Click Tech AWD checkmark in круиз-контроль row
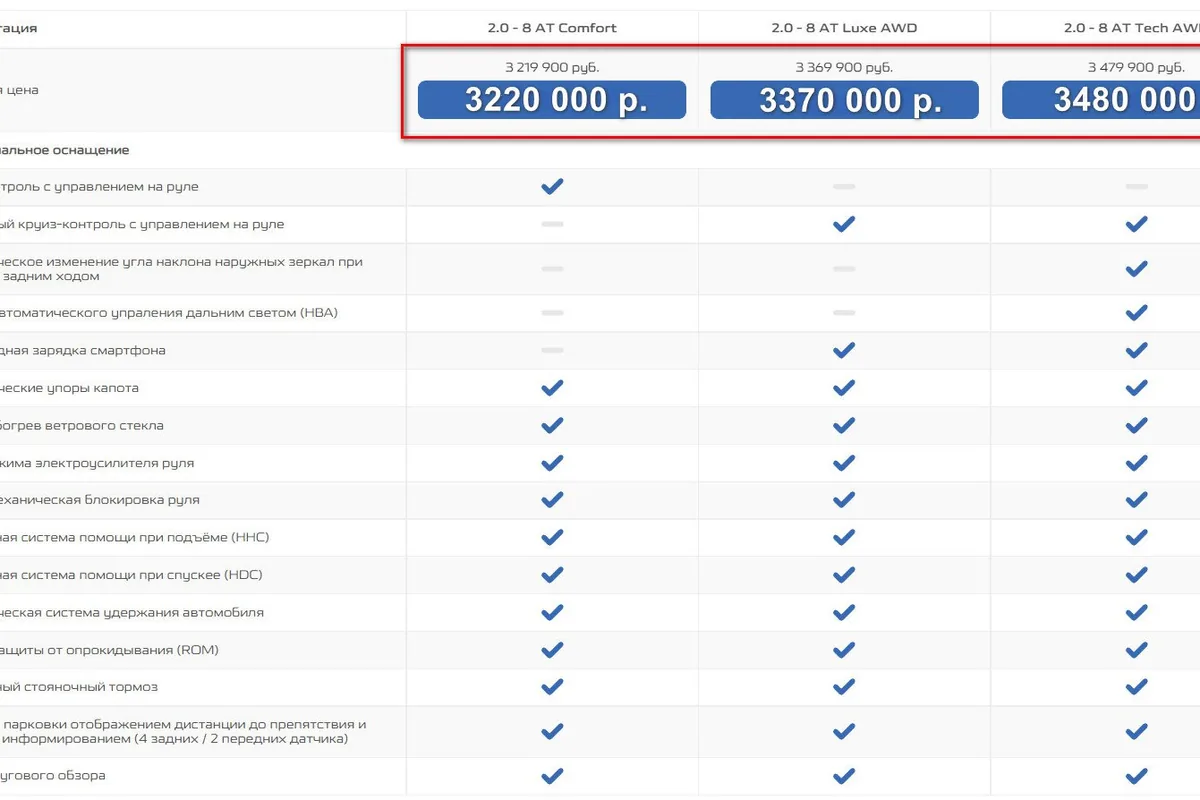The image size is (1200, 800). [1136, 224]
